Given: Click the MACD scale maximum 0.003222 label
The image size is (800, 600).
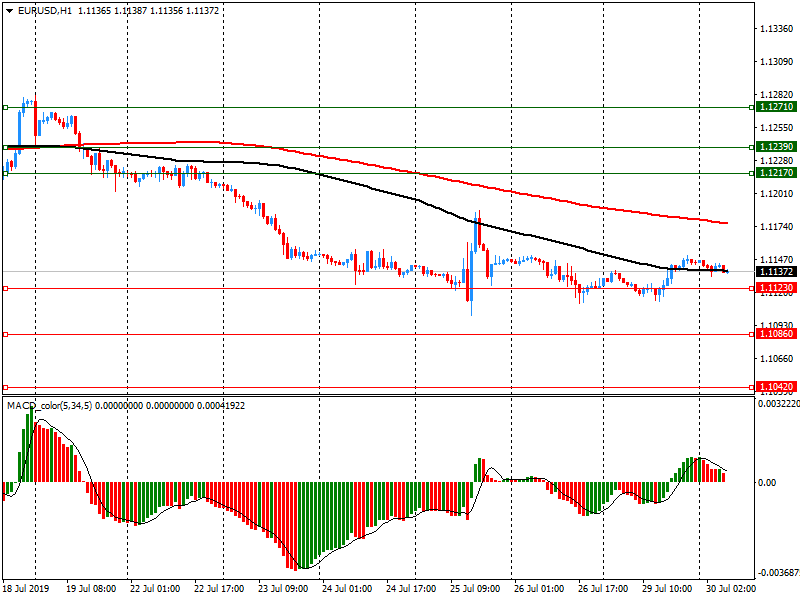Looking at the screenshot, I should pos(779,404).
